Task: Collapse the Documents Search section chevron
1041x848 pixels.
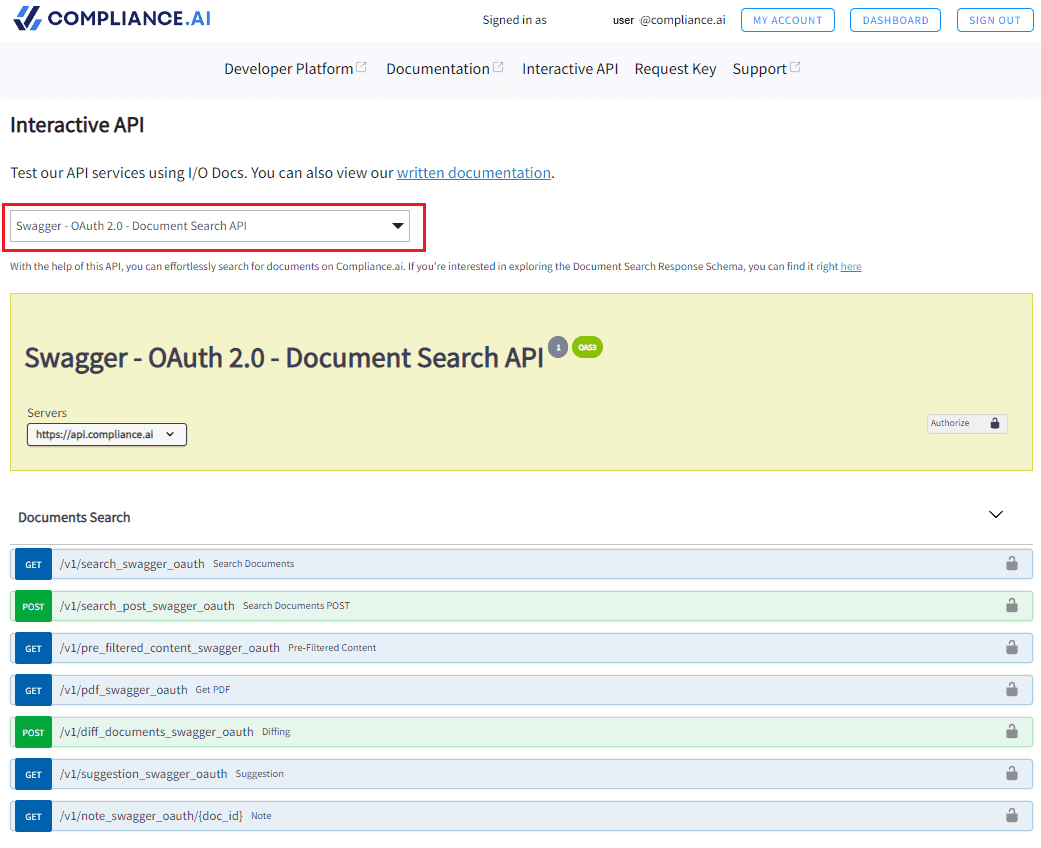Action: click(x=995, y=515)
